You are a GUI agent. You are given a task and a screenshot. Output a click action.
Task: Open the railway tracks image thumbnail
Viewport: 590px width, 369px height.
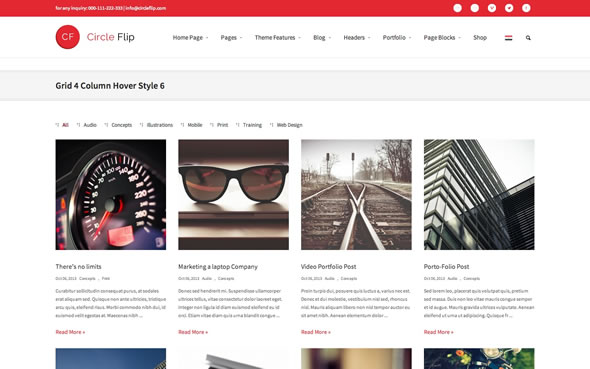point(356,194)
